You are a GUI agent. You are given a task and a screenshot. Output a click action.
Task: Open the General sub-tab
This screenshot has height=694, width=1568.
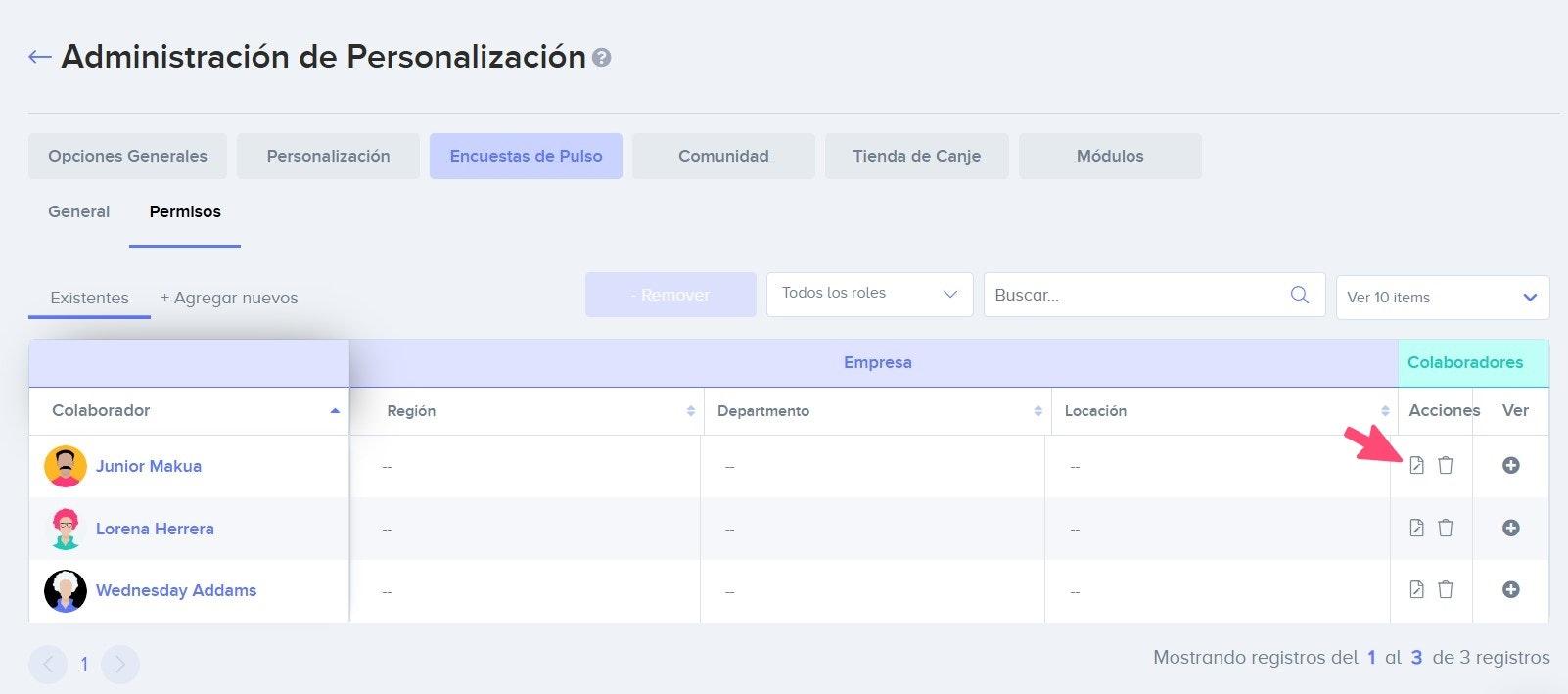[x=79, y=211]
